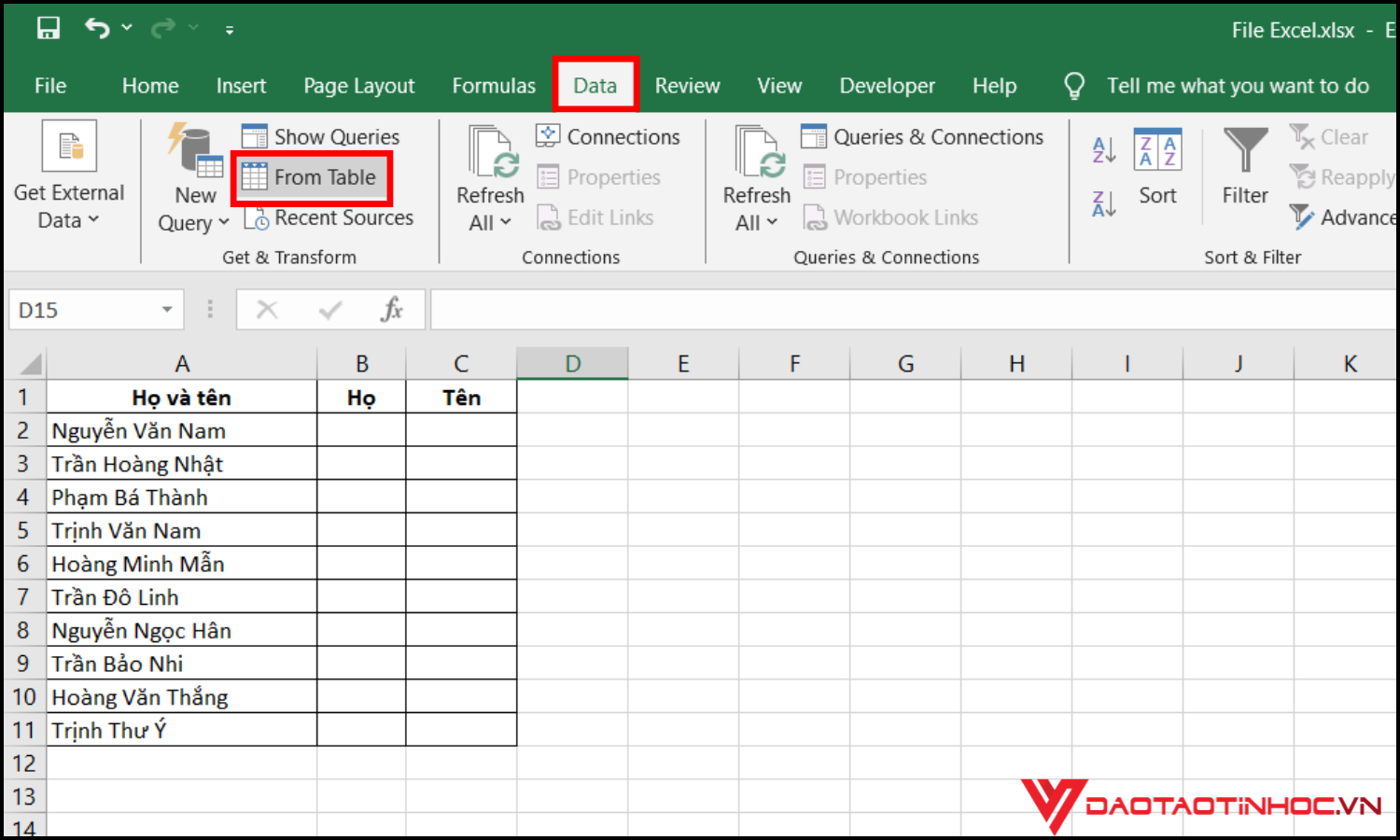This screenshot has width=1400, height=840.
Task: Select column header D
Action: click(x=572, y=362)
